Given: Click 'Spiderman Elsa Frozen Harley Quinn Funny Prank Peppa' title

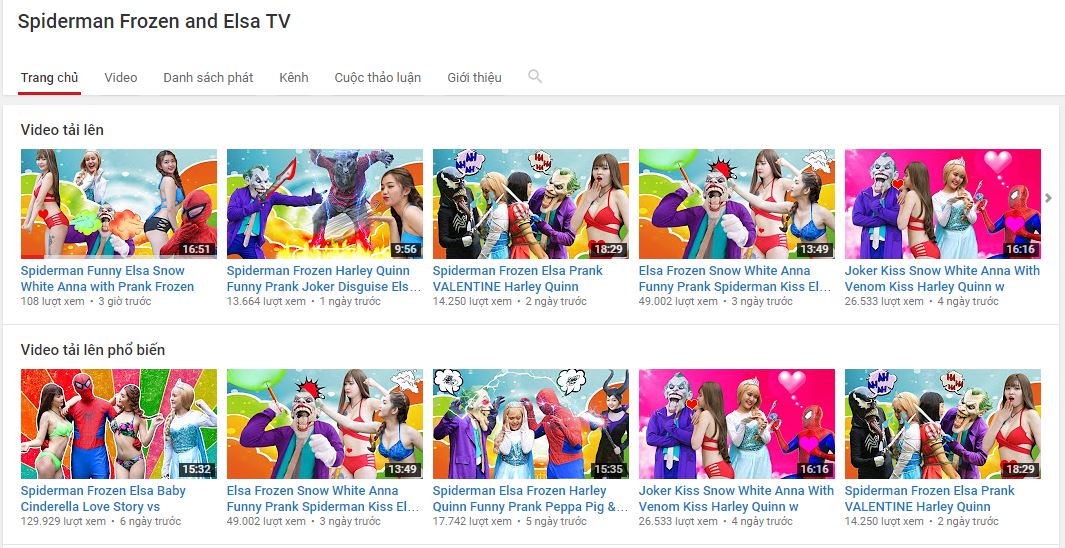Looking at the screenshot, I should point(530,498).
